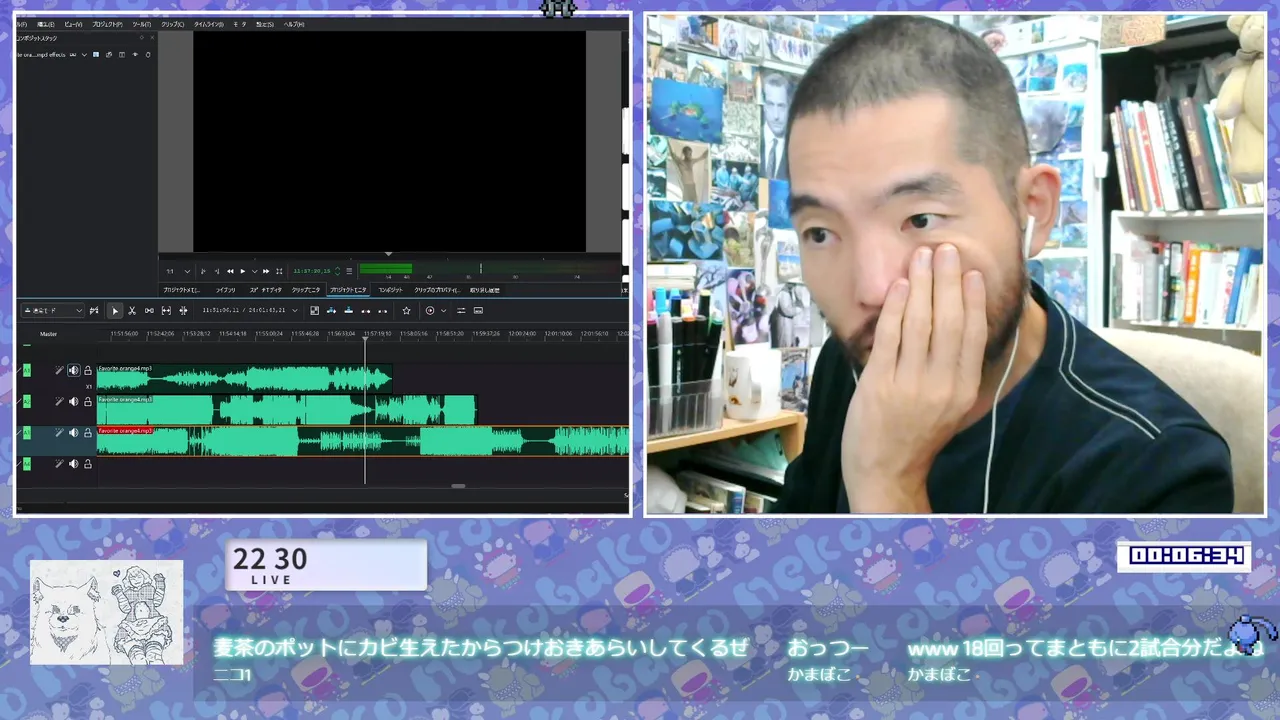The image size is (1280, 720).
Task: Open the 編集(E) menu
Action: pos(46,24)
